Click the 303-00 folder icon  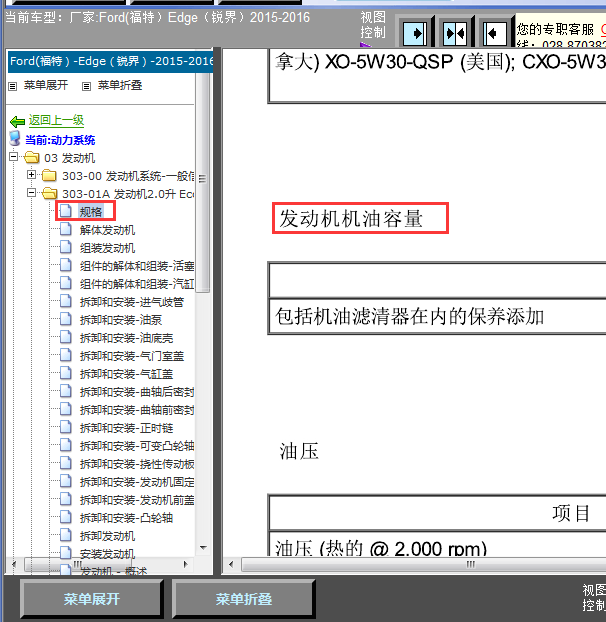49,175
